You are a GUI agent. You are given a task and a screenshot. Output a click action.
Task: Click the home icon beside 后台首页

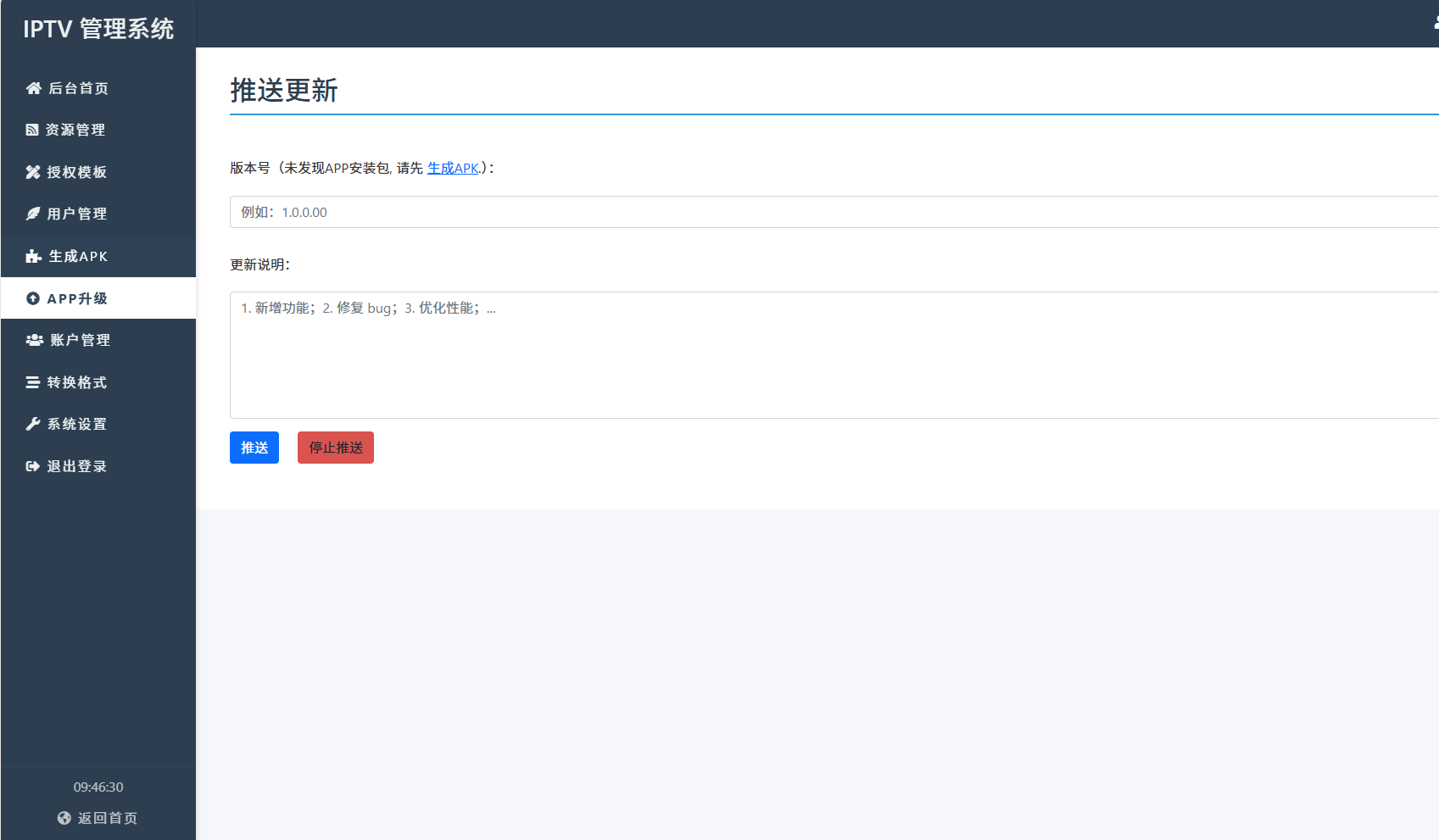pos(33,87)
